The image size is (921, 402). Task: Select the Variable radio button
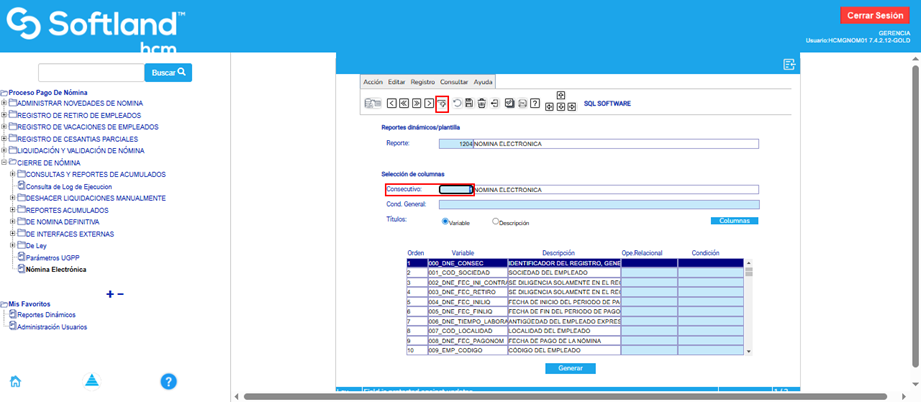(445, 222)
